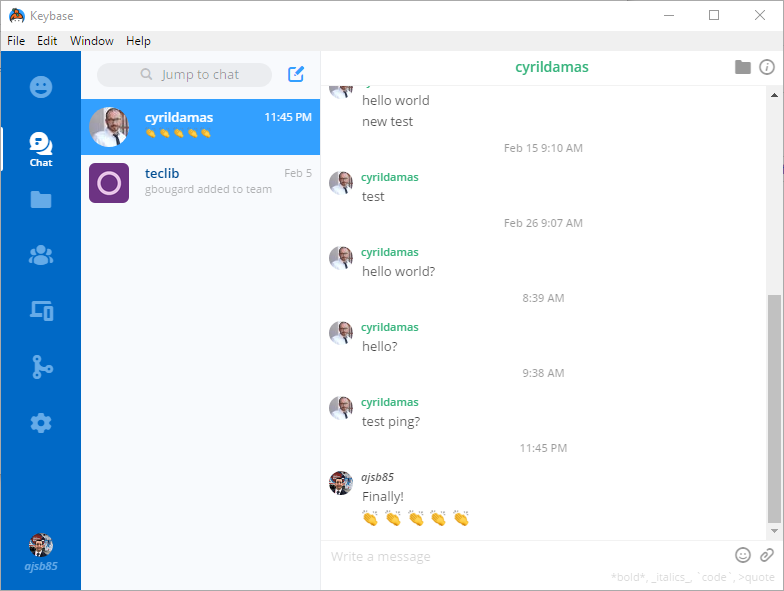The image size is (784, 591).
Task: Click cyrildamas name above 'test' message
Action: [x=390, y=177]
